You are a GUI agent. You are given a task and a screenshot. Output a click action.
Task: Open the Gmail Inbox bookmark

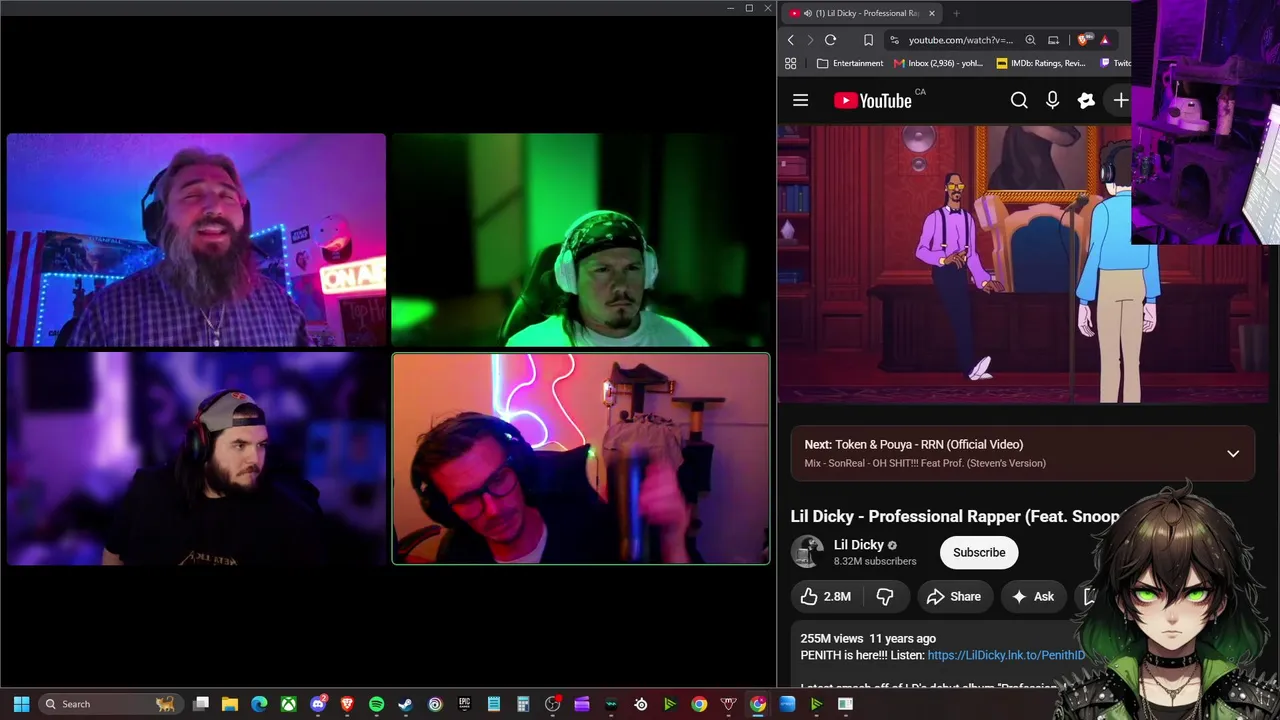(x=938, y=63)
